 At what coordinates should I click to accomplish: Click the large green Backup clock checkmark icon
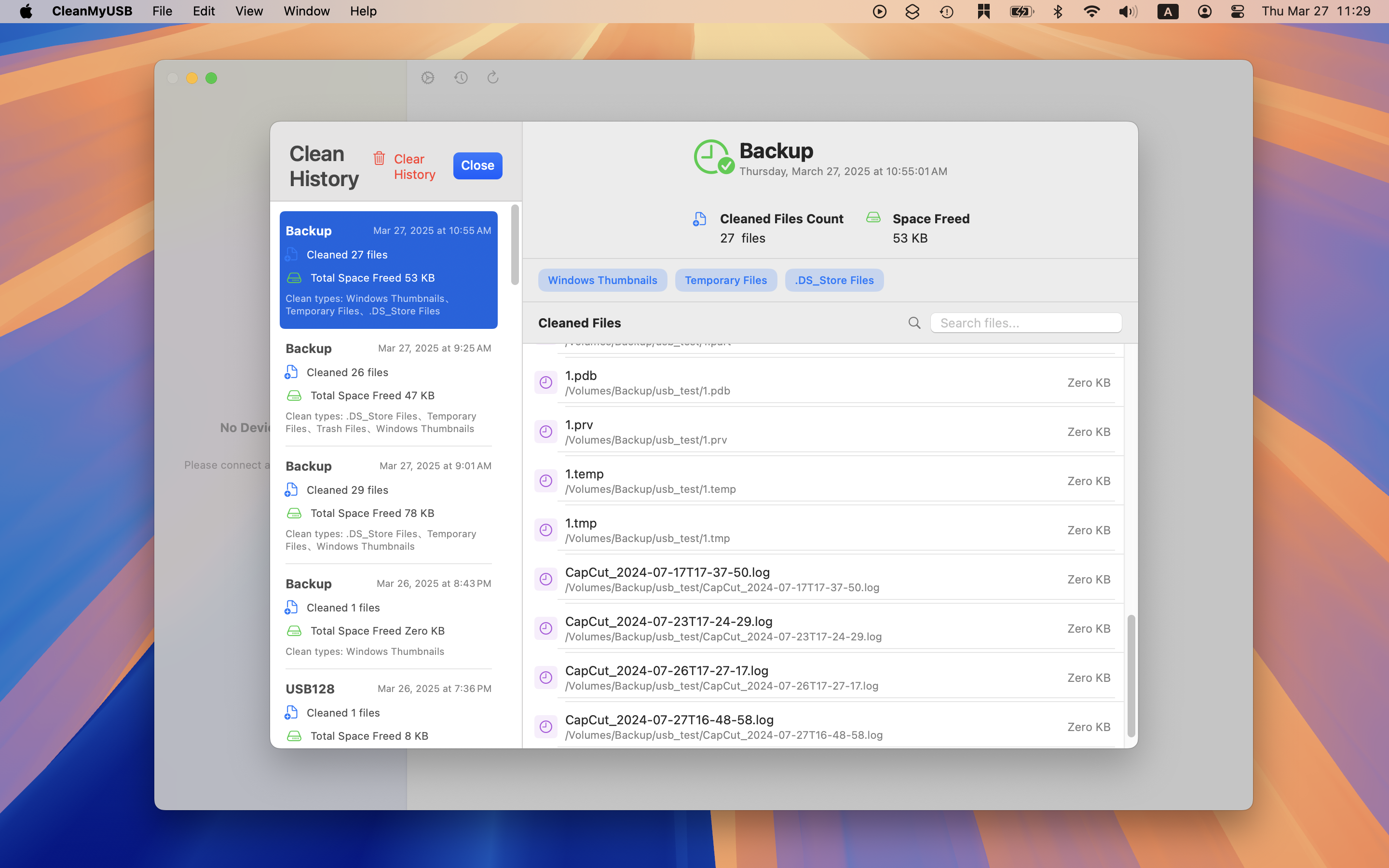713,157
